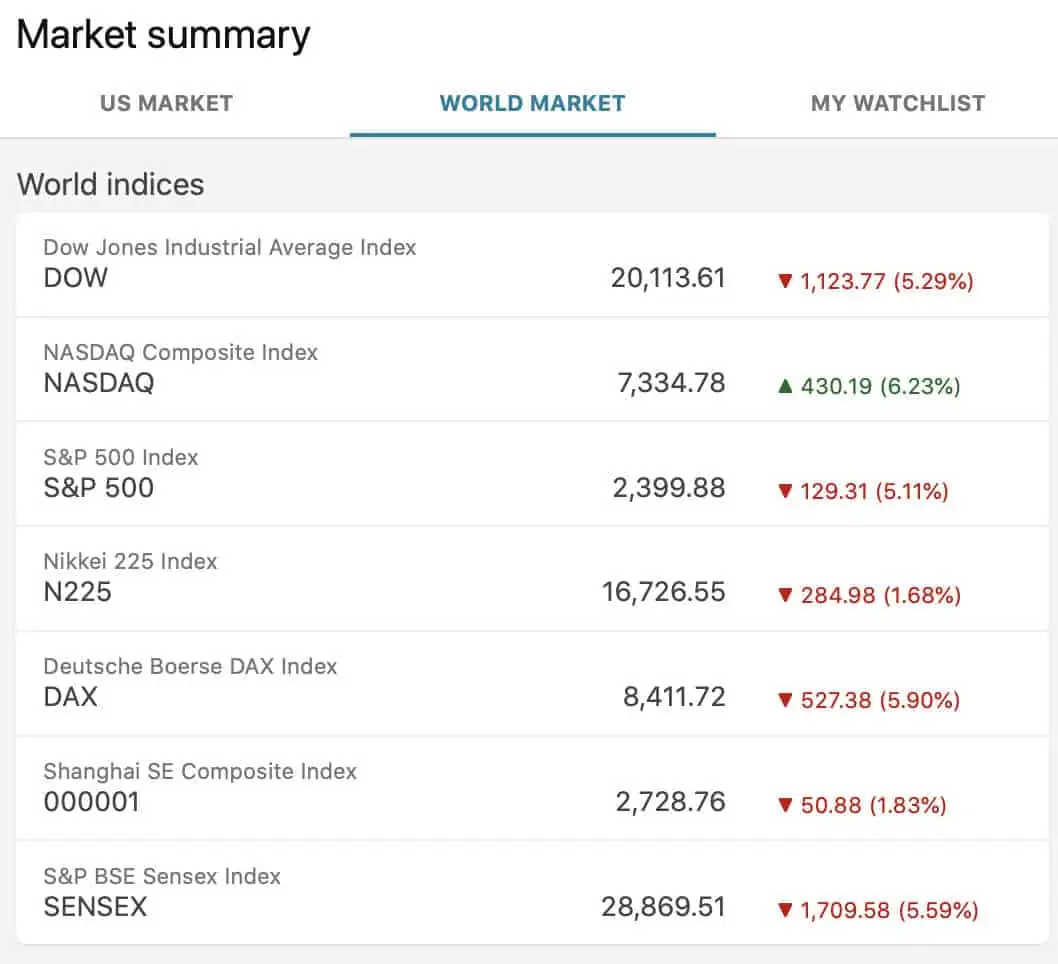1058x964 pixels.
Task: Click the NASDAQ Composite Index label
Action: pyautogui.click(x=181, y=352)
